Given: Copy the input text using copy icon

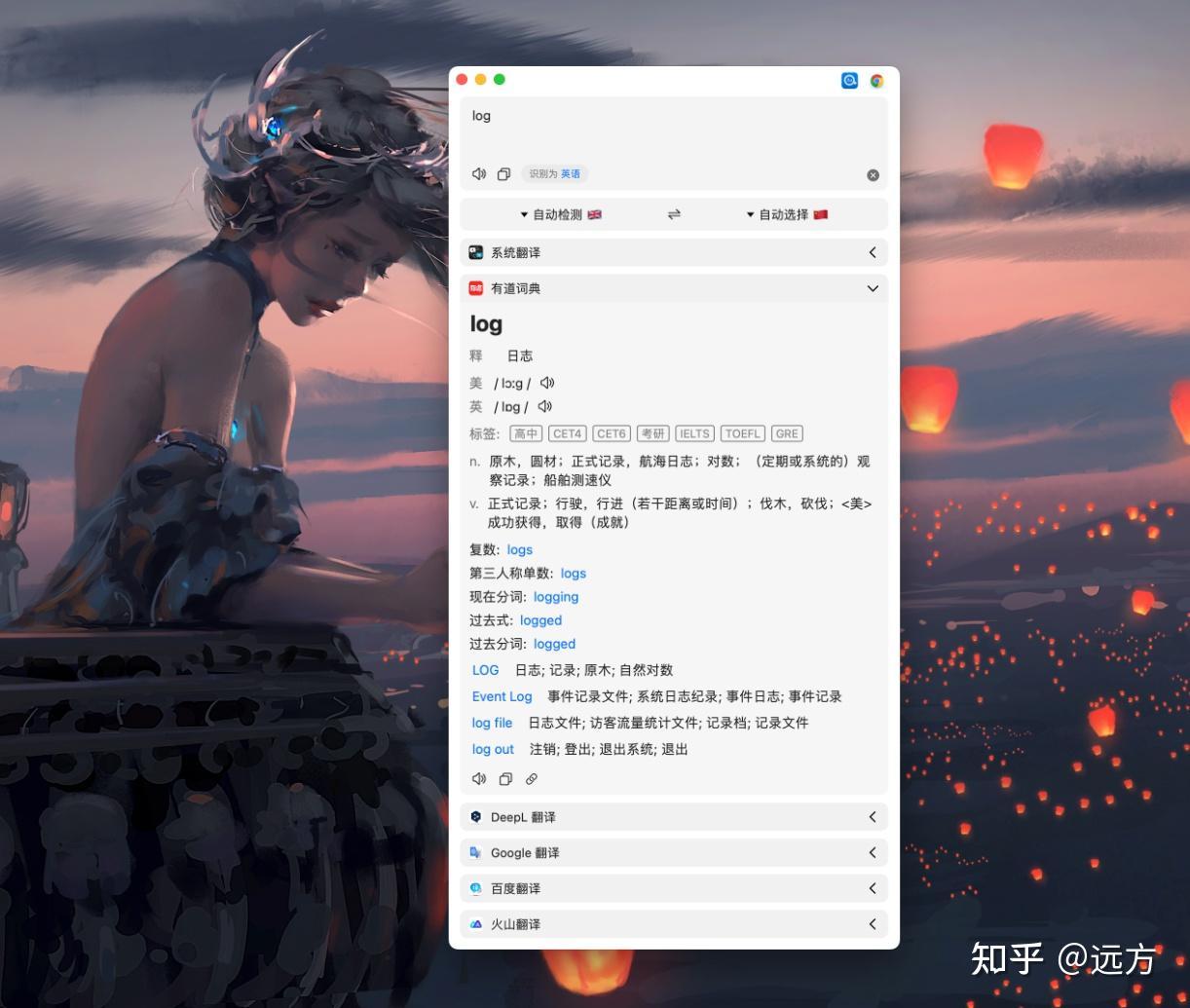Looking at the screenshot, I should point(503,173).
